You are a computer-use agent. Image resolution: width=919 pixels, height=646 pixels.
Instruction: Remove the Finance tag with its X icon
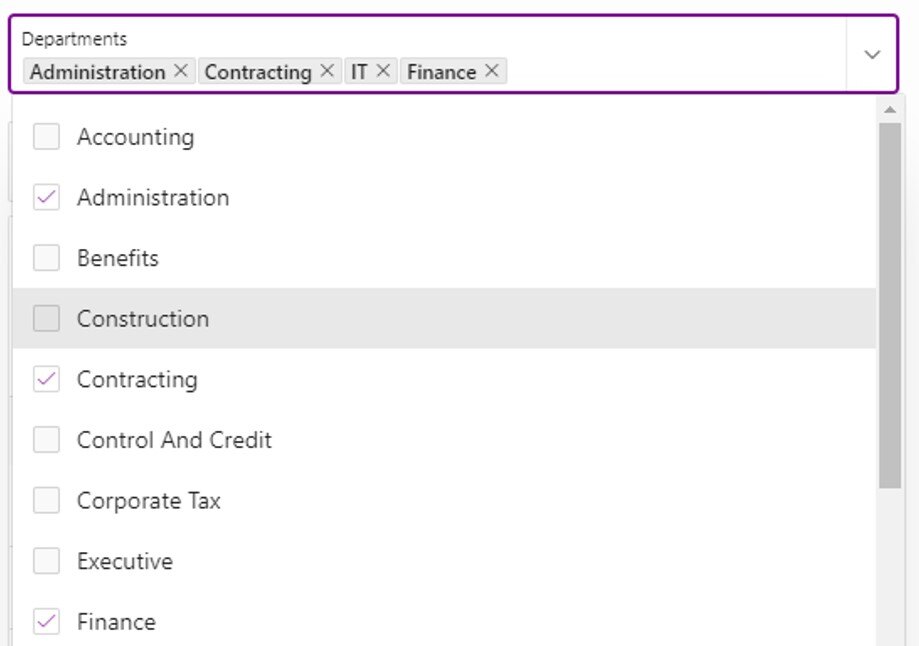click(492, 71)
